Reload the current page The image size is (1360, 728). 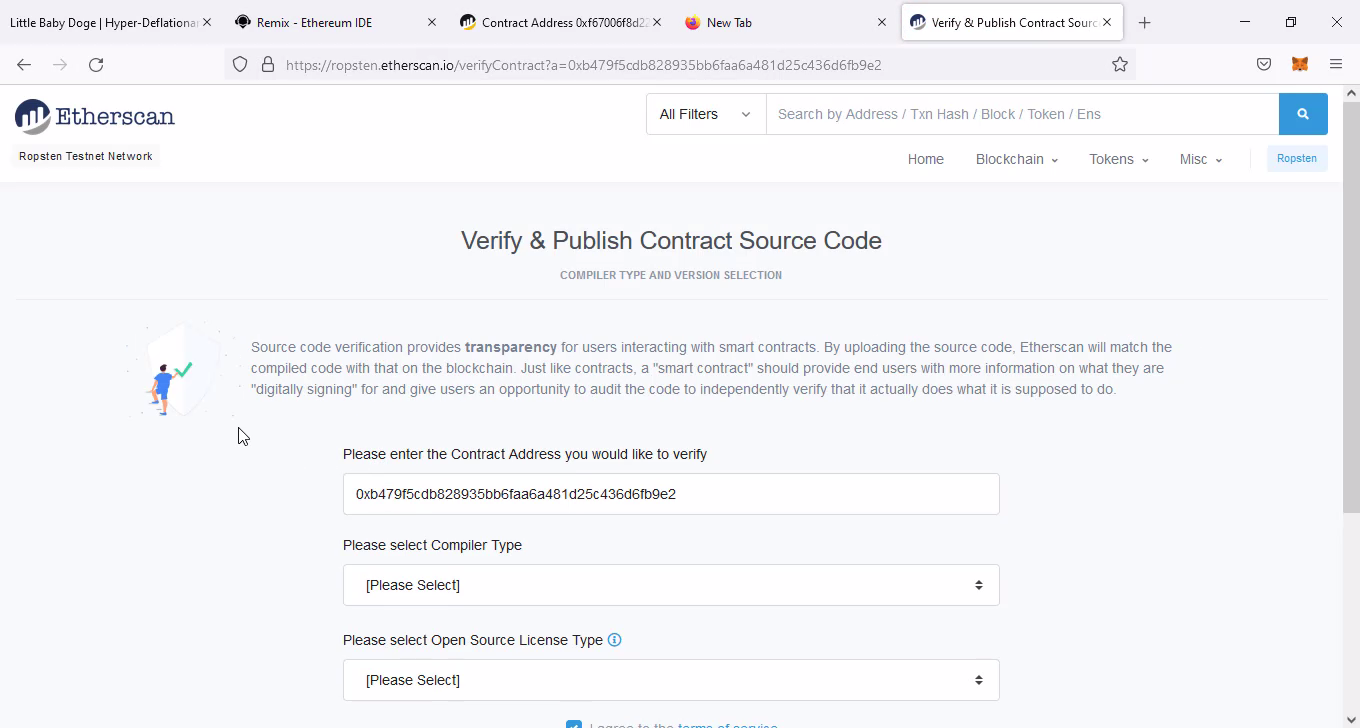(x=96, y=65)
